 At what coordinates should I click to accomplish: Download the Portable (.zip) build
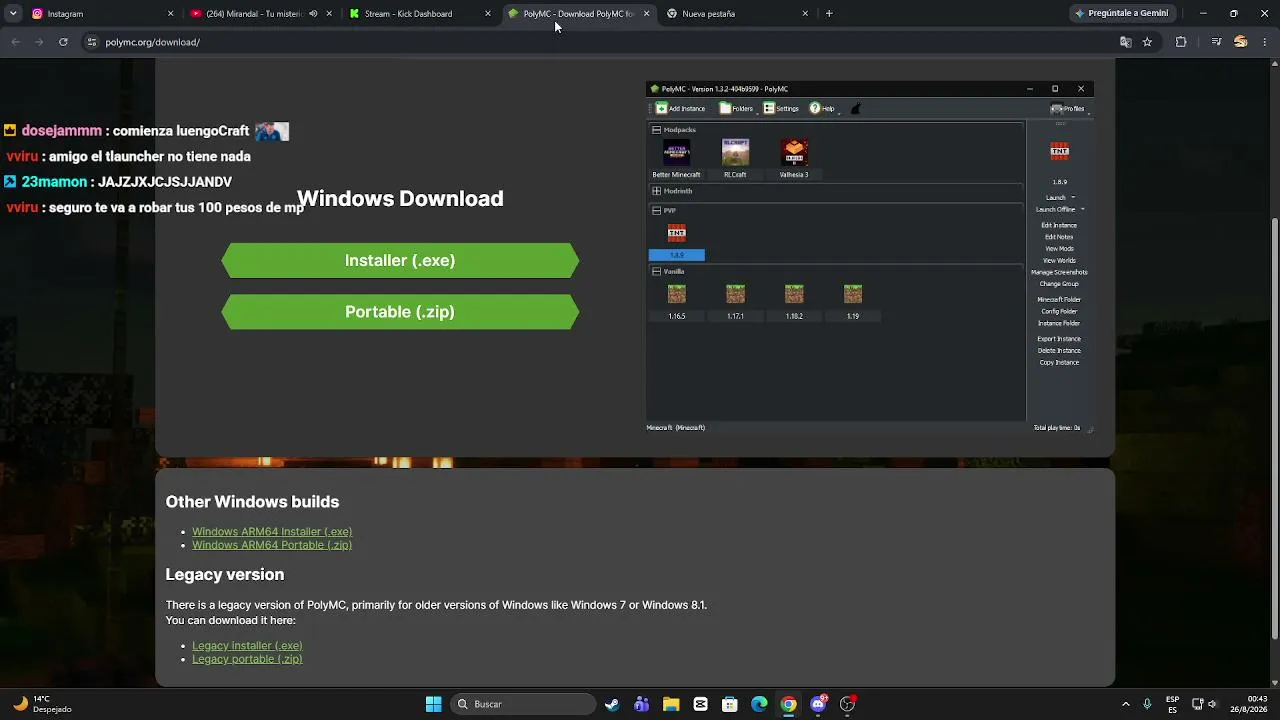click(x=400, y=312)
